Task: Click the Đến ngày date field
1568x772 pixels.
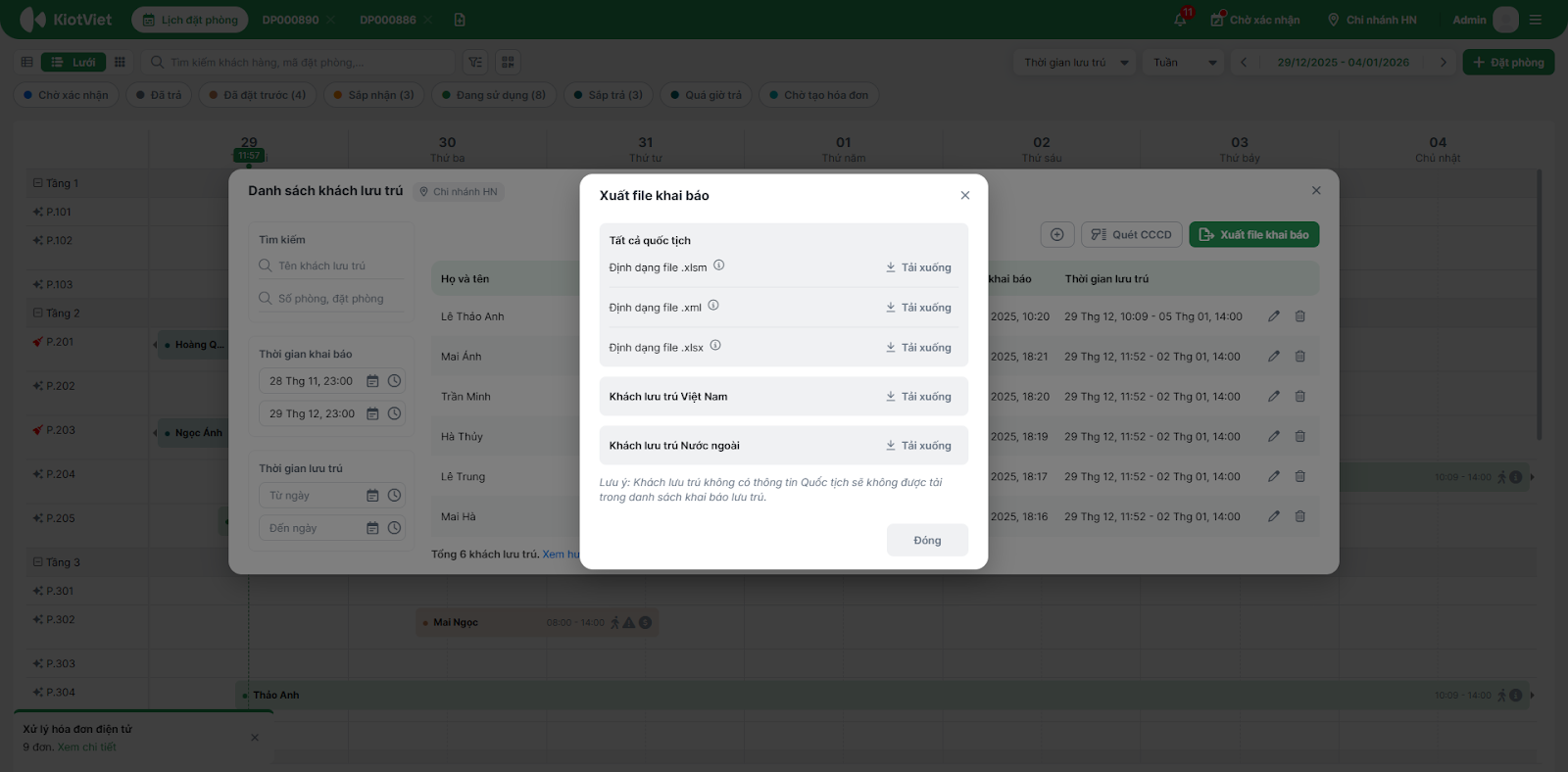Action: pos(331,528)
